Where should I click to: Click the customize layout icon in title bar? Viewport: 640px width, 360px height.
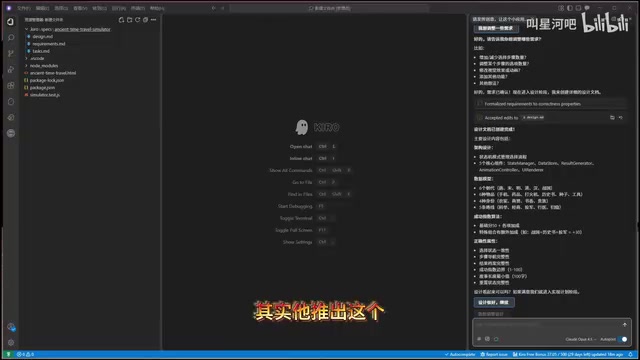coord(561,8)
